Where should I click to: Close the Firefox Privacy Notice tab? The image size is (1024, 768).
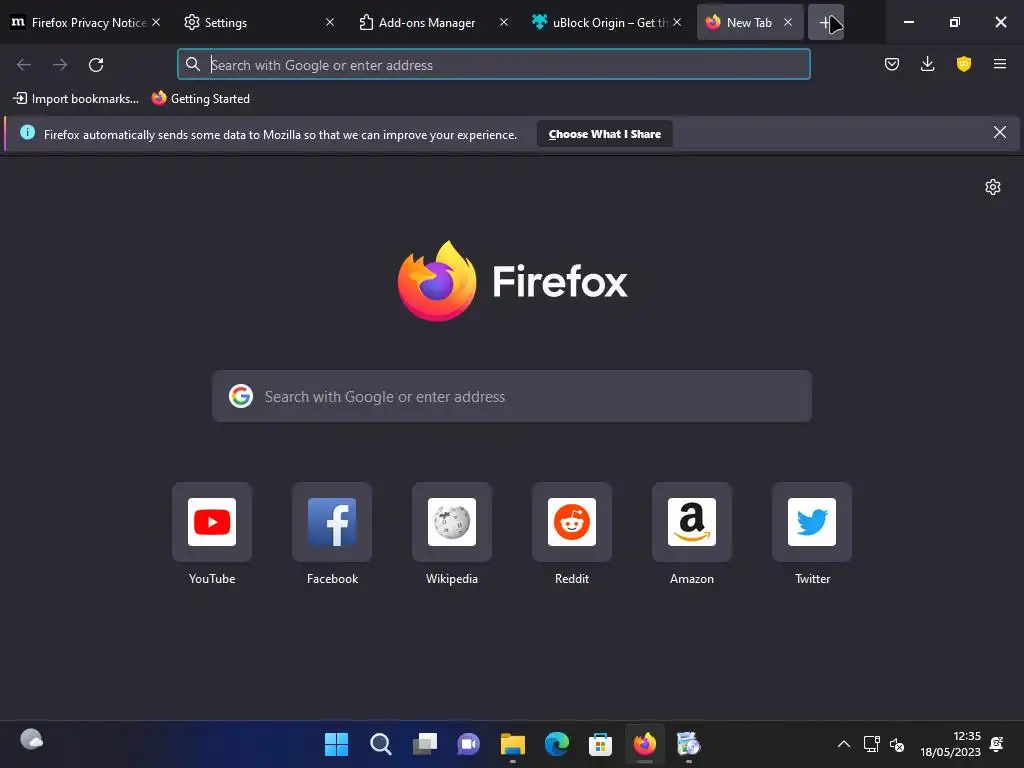(x=156, y=22)
